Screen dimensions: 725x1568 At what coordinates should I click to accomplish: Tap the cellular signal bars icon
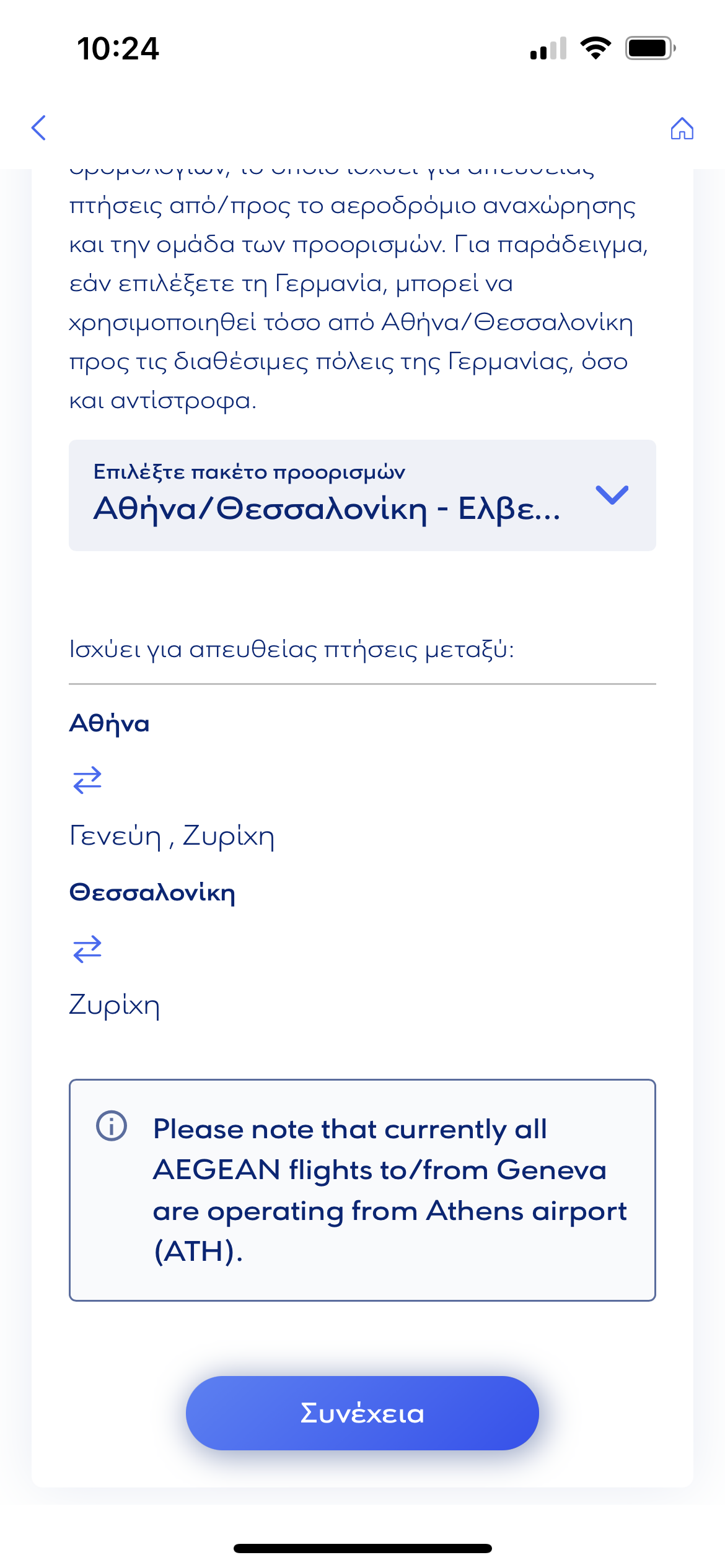point(548,48)
